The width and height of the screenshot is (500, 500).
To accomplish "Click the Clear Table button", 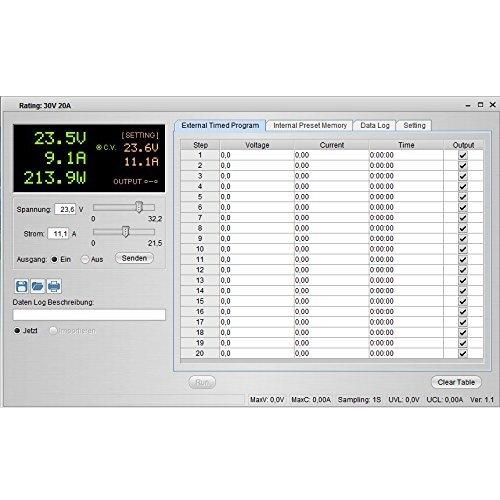I will (456, 382).
